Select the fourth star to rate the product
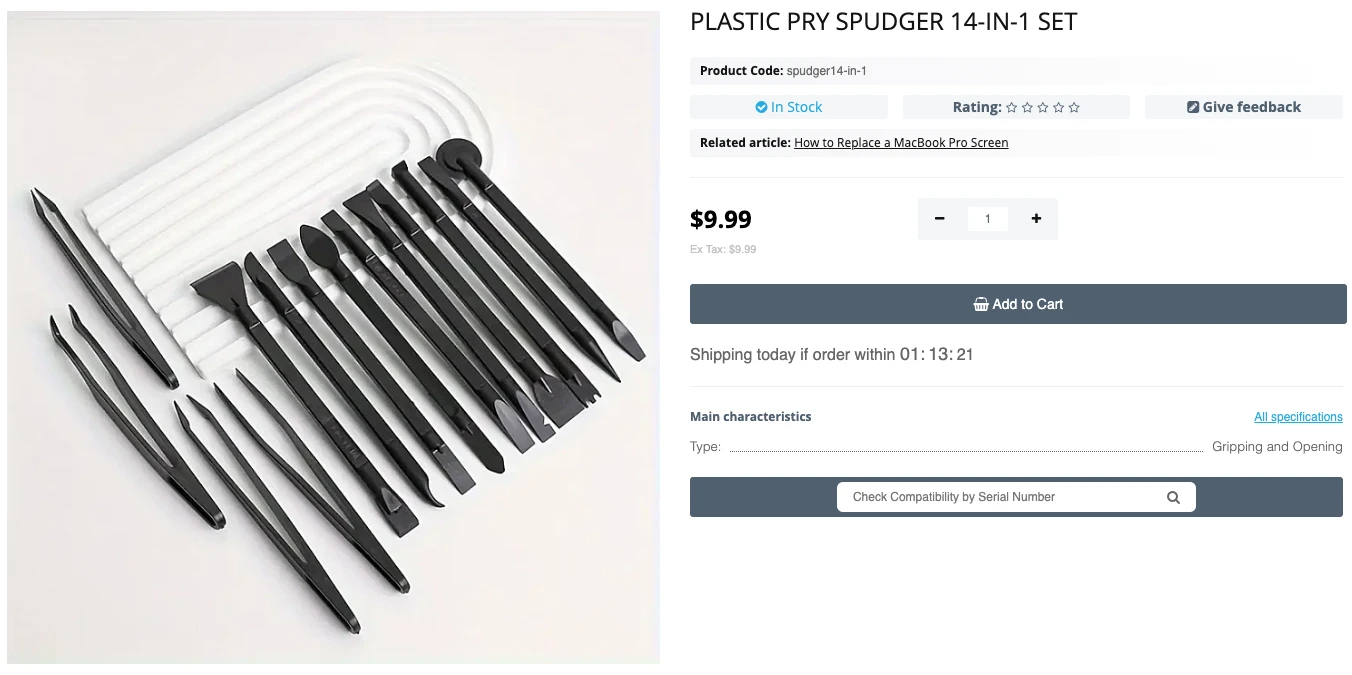Screen dimensions: 1352x675 pos(1058,107)
